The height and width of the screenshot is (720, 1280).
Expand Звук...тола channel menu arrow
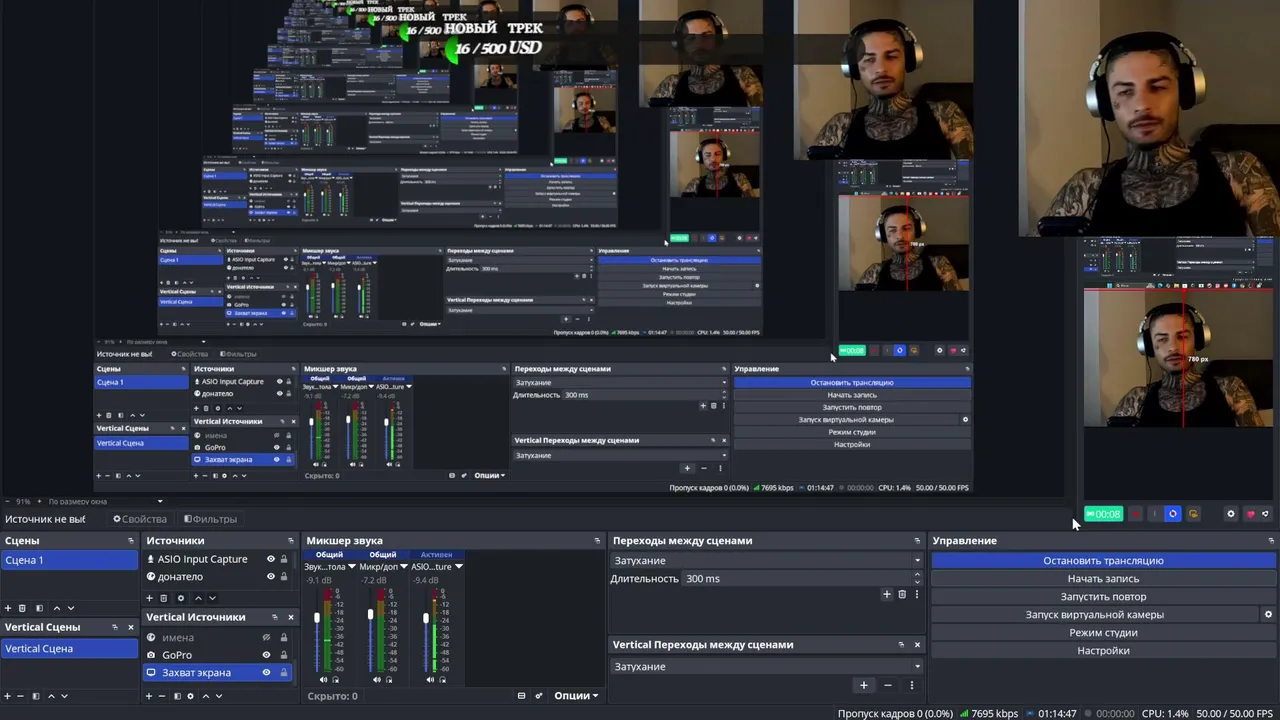click(x=351, y=567)
